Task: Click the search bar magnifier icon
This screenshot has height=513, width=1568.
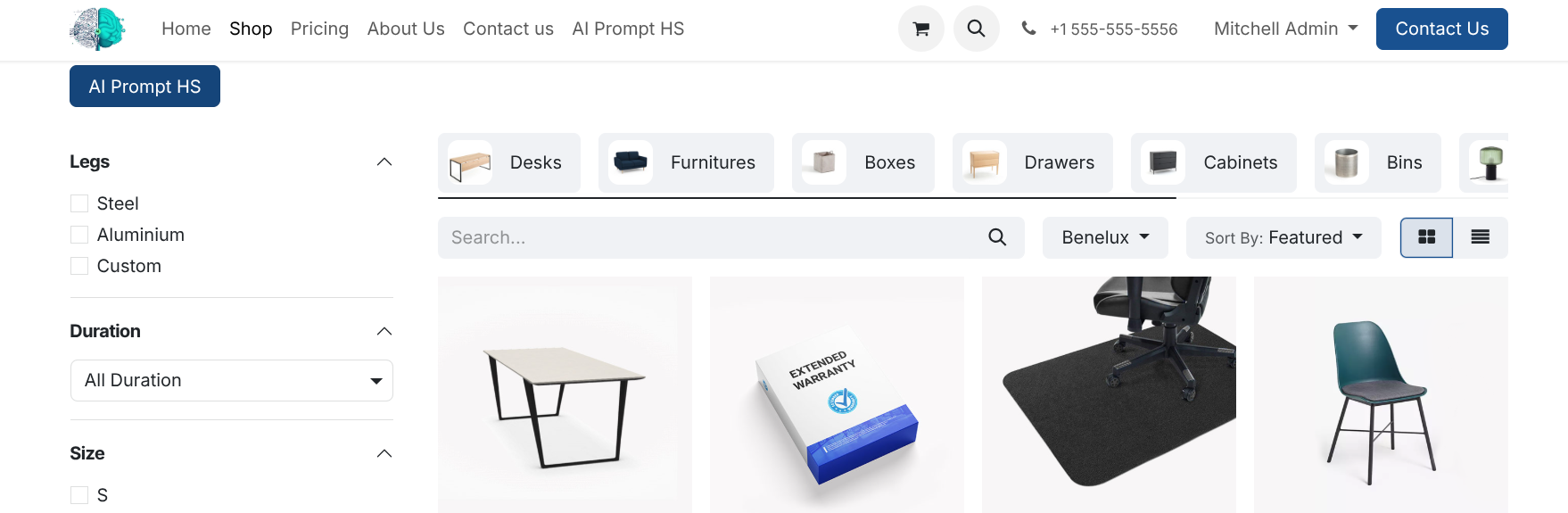Action: click(x=997, y=237)
